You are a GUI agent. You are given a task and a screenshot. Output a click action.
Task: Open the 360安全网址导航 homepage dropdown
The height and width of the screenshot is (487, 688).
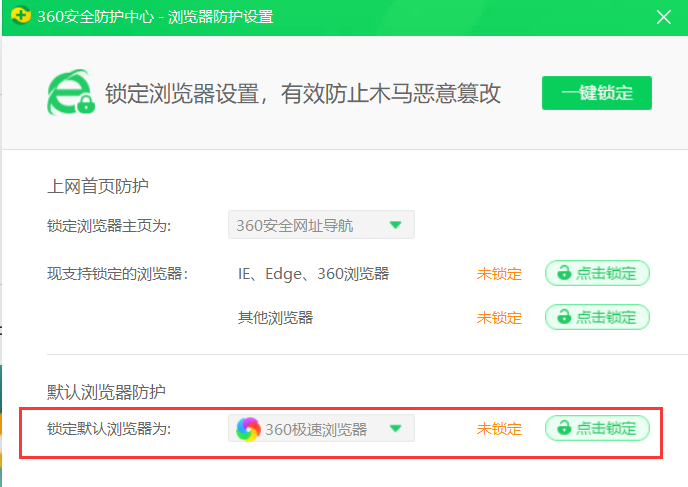click(321, 225)
